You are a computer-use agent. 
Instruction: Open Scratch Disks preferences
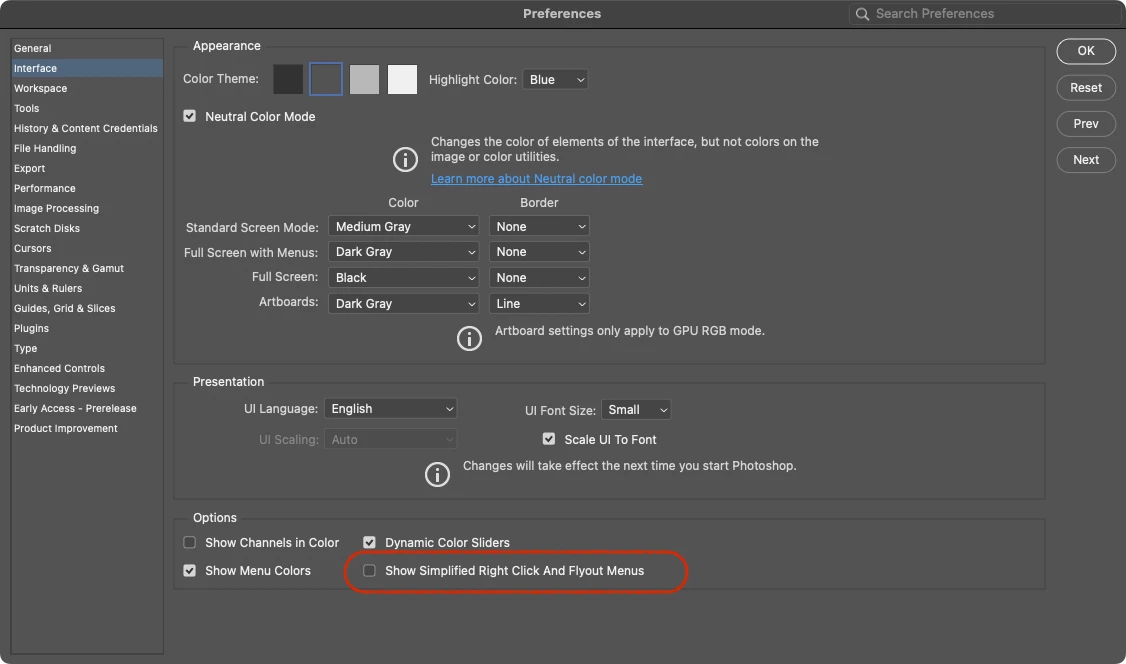(87, 229)
